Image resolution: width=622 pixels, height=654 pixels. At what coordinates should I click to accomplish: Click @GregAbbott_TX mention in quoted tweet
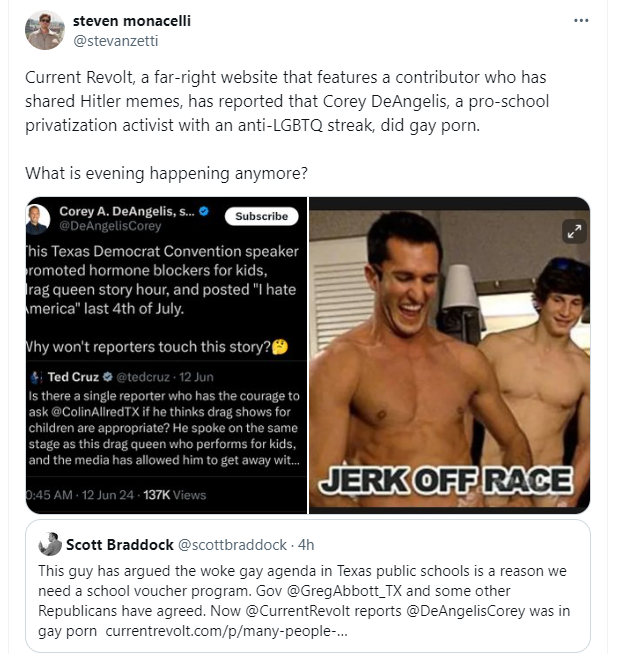click(x=344, y=591)
